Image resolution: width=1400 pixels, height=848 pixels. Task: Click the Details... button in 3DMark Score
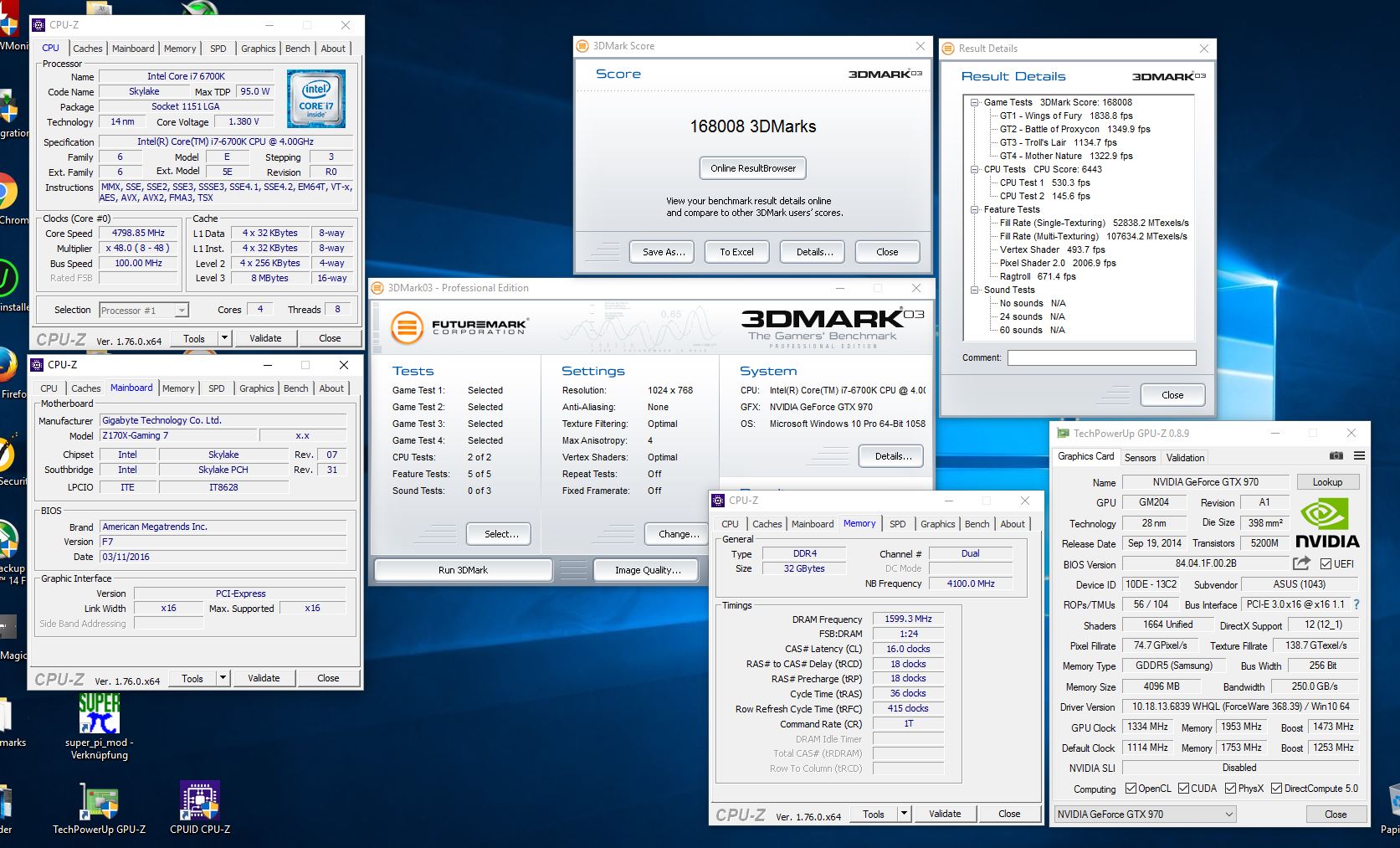click(814, 252)
